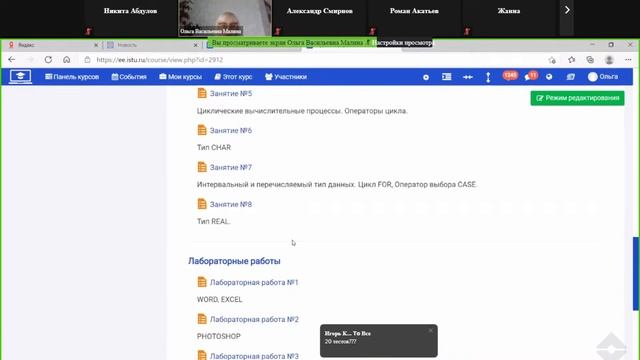Close the Новость browser tab
Image resolution: width=640 pixels, height=360 pixels.
pyautogui.click(x=196, y=45)
